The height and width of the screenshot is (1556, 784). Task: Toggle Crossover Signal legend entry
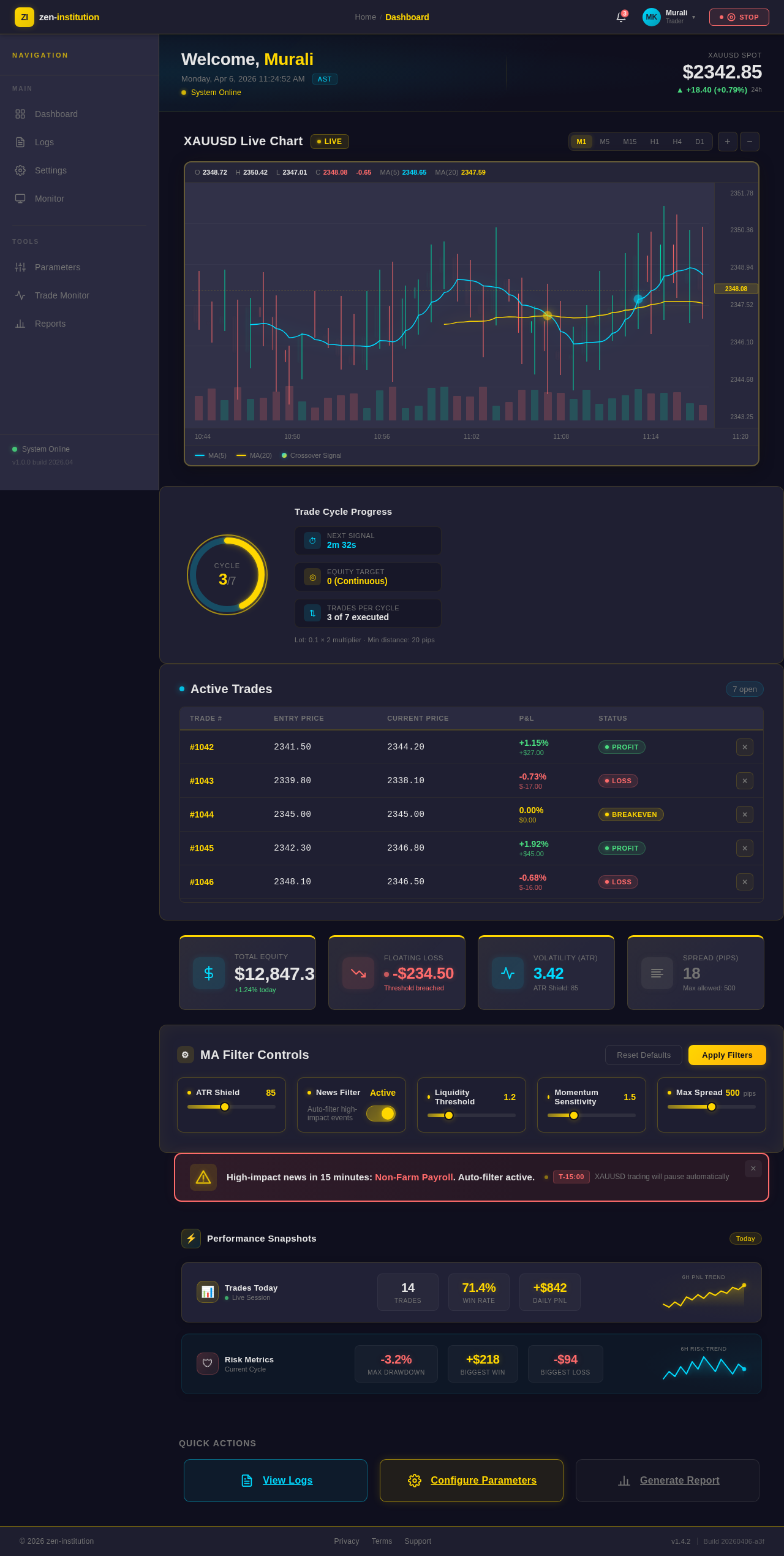tap(312, 455)
